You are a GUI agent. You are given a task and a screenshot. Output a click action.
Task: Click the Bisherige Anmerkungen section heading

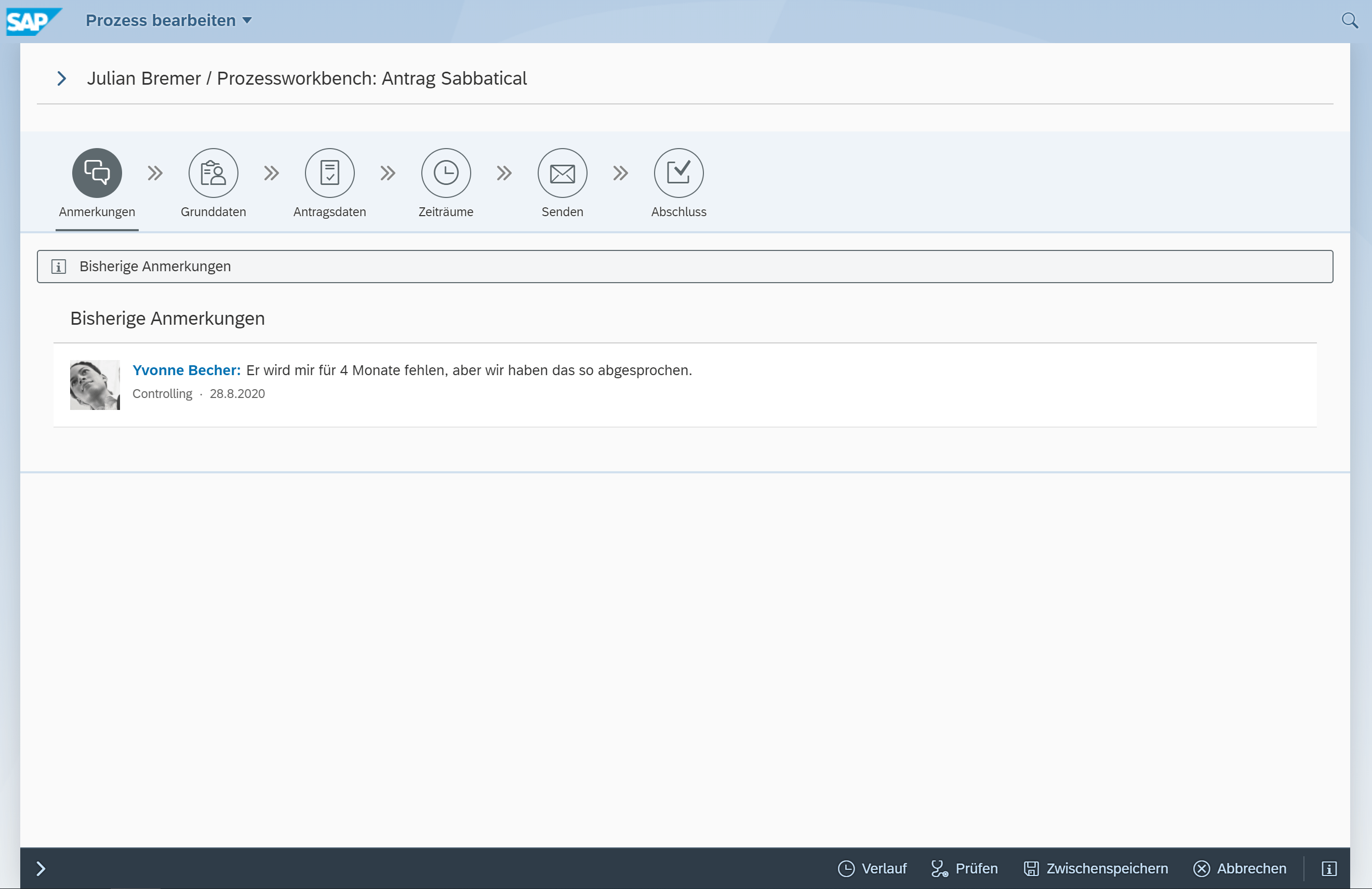[x=168, y=318]
